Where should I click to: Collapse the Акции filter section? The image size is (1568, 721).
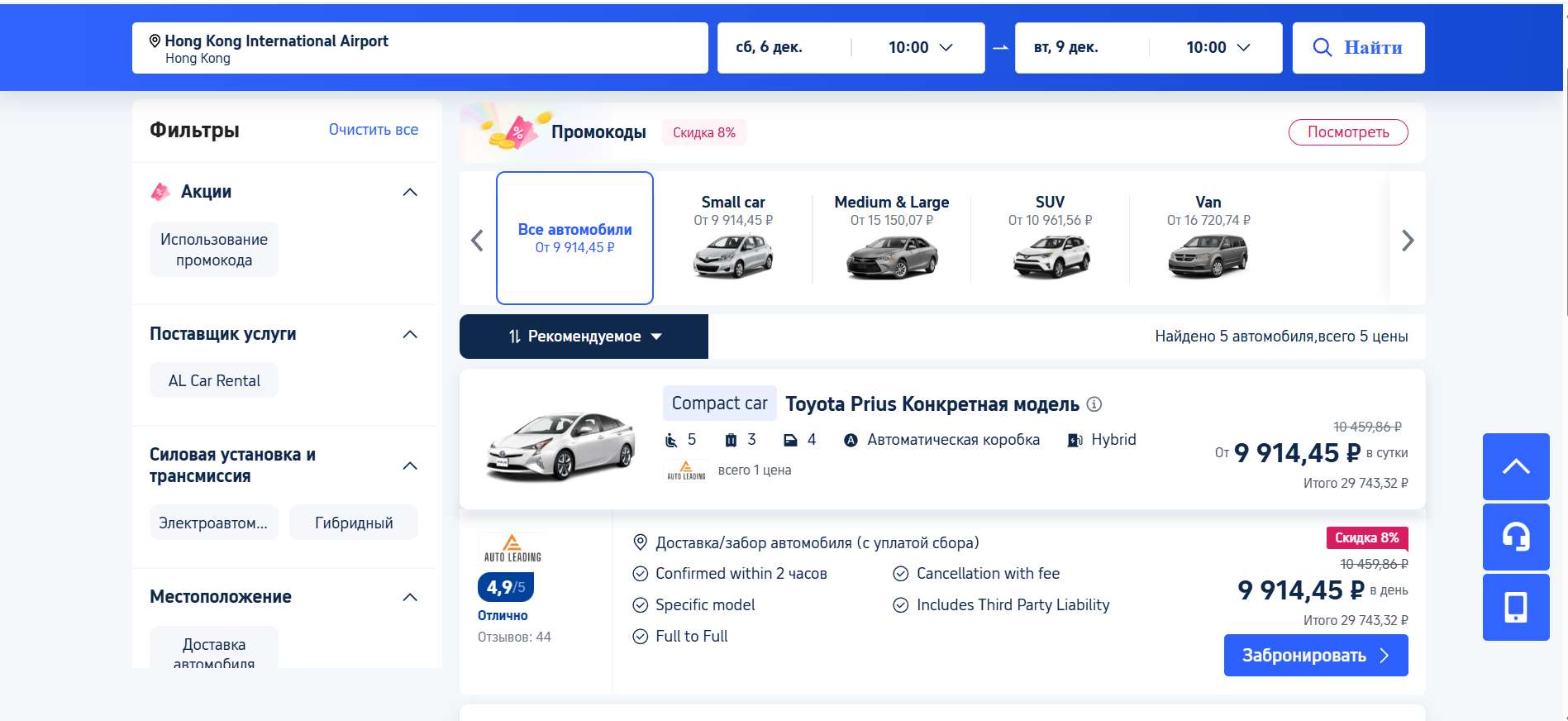410,192
